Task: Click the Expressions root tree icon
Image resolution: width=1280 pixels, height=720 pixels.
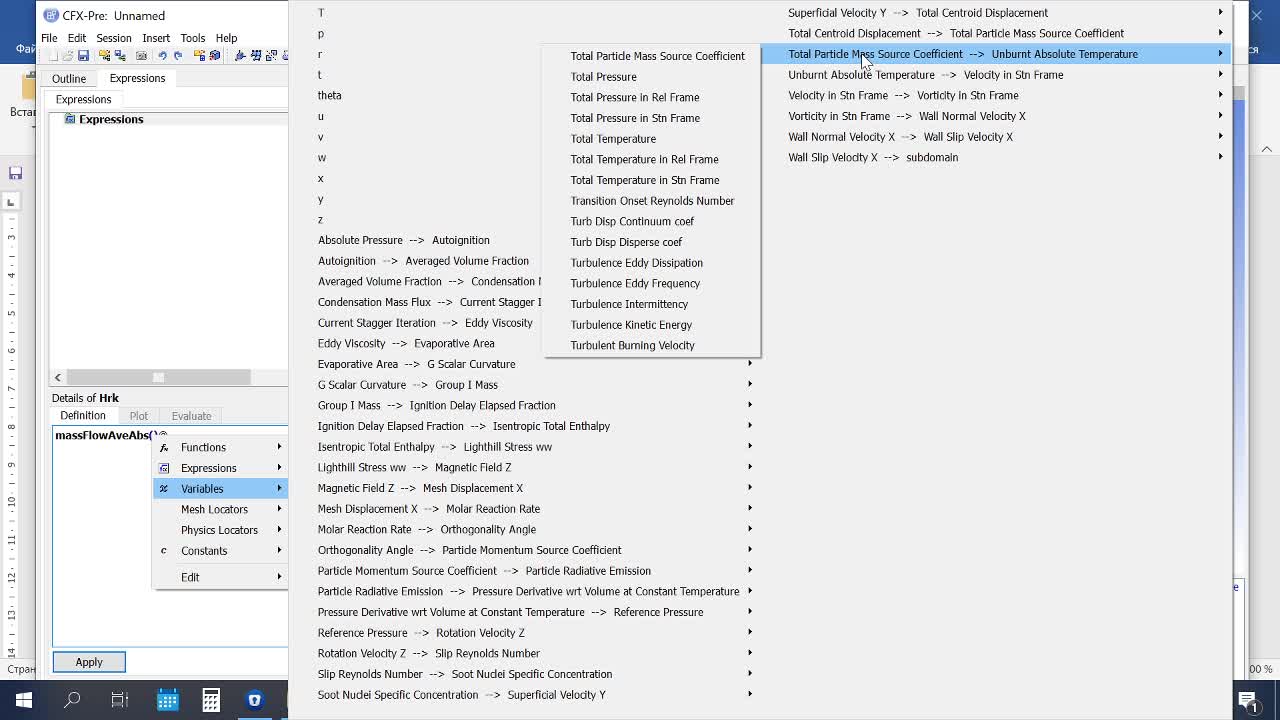Action: pos(70,119)
